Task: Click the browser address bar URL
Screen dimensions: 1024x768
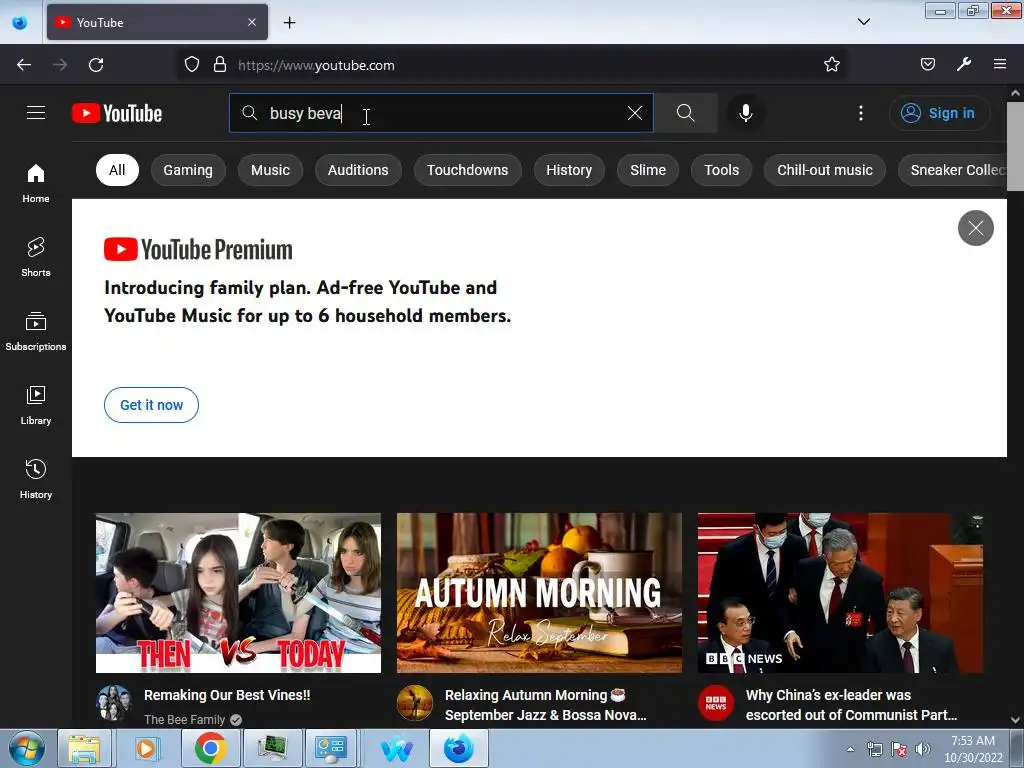Action: click(316, 65)
